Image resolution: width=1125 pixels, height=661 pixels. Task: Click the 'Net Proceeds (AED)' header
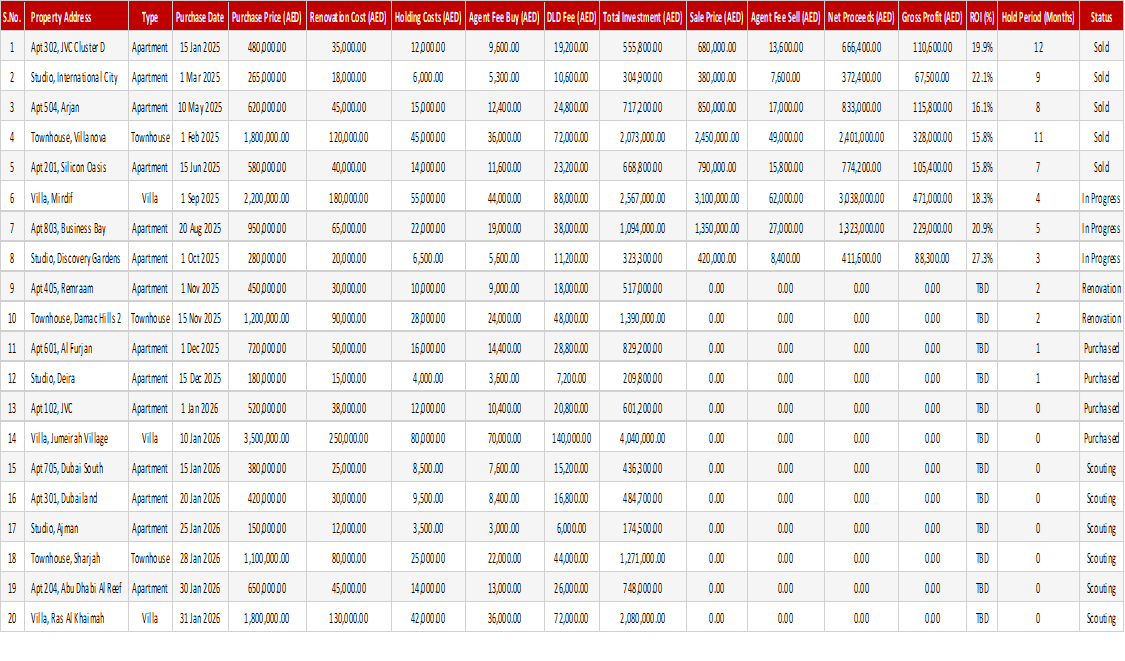click(861, 17)
